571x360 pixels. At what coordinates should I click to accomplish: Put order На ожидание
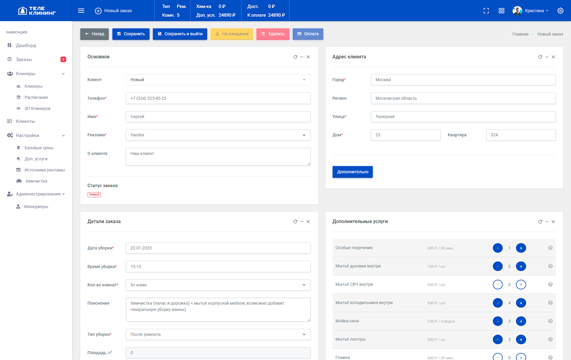pyautogui.click(x=232, y=34)
